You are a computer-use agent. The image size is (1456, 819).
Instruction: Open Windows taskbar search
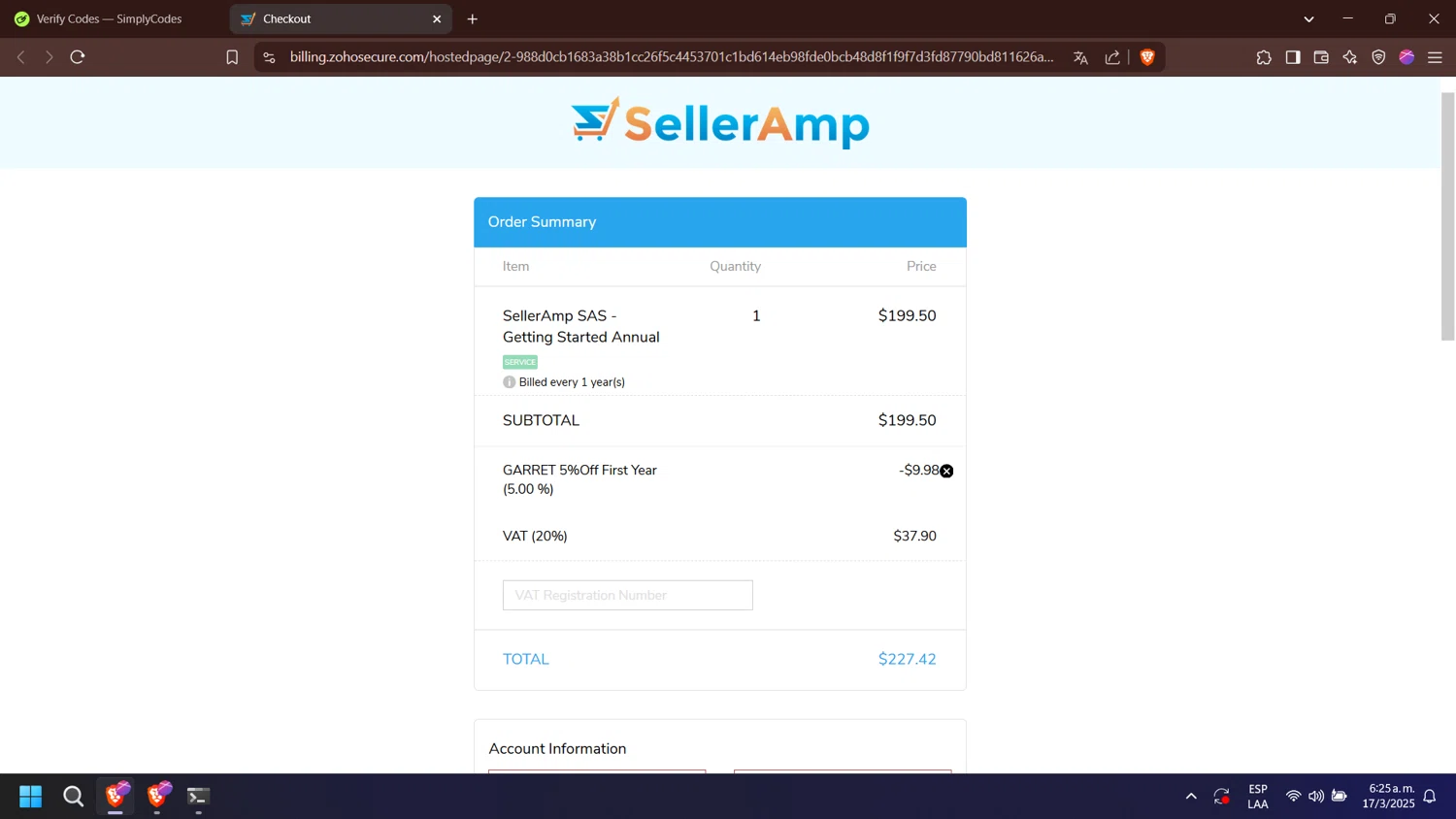73,797
